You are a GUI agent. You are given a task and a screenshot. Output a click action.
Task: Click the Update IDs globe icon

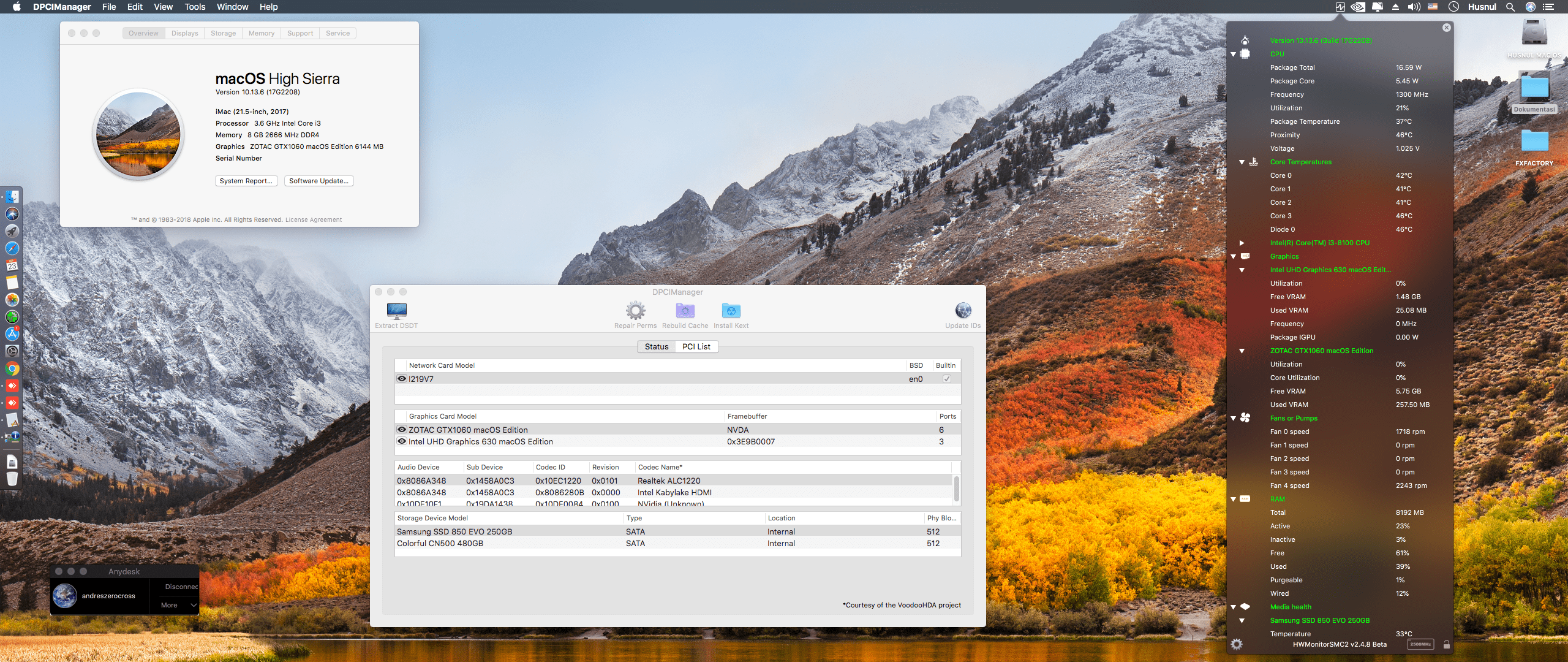pyautogui.click(x=962, y=311)
